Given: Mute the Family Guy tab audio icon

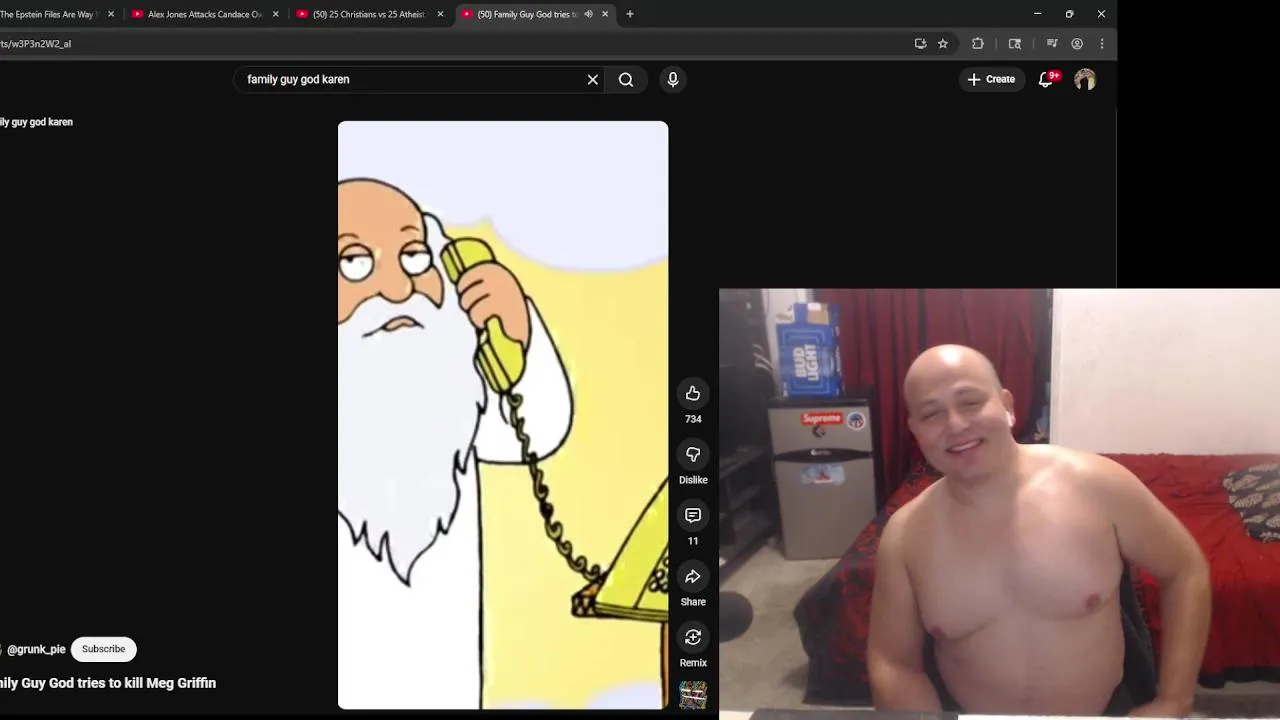Looking at the screenshot, I should coord(588,14).
